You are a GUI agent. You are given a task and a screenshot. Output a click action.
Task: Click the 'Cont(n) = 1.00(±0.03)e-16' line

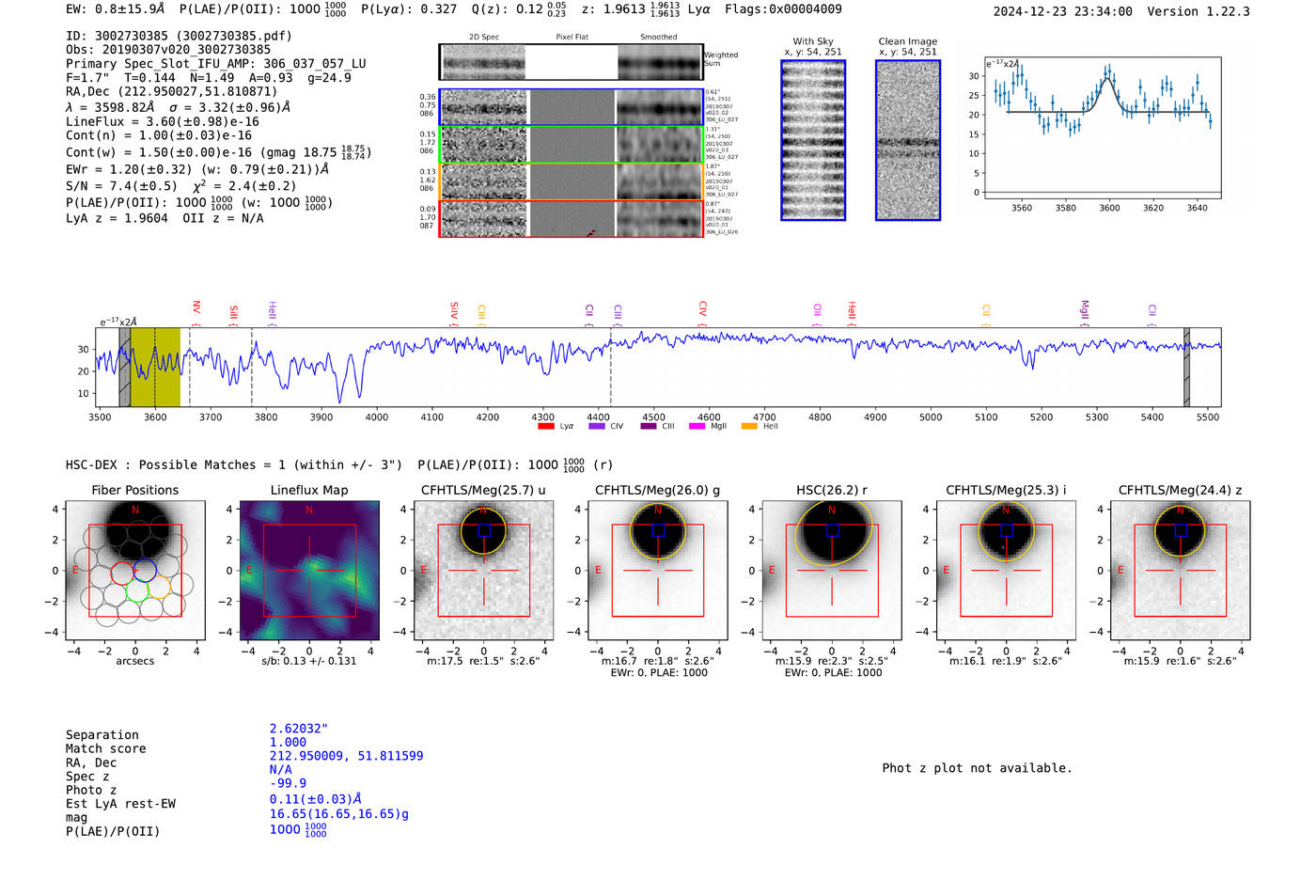pos(159,135)
